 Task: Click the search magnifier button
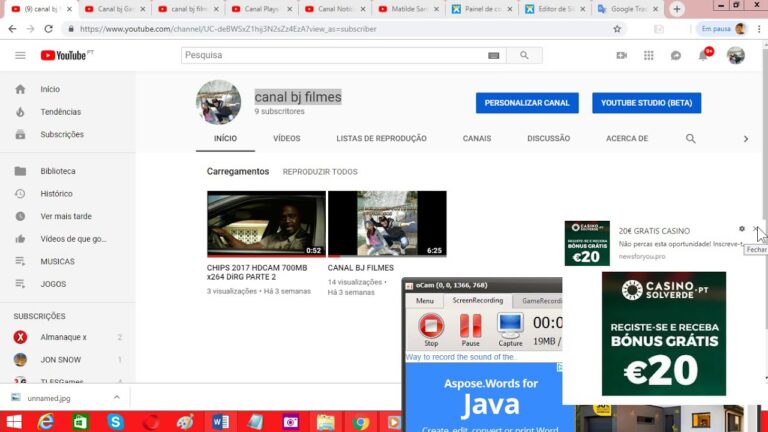(x=524, y=55)
